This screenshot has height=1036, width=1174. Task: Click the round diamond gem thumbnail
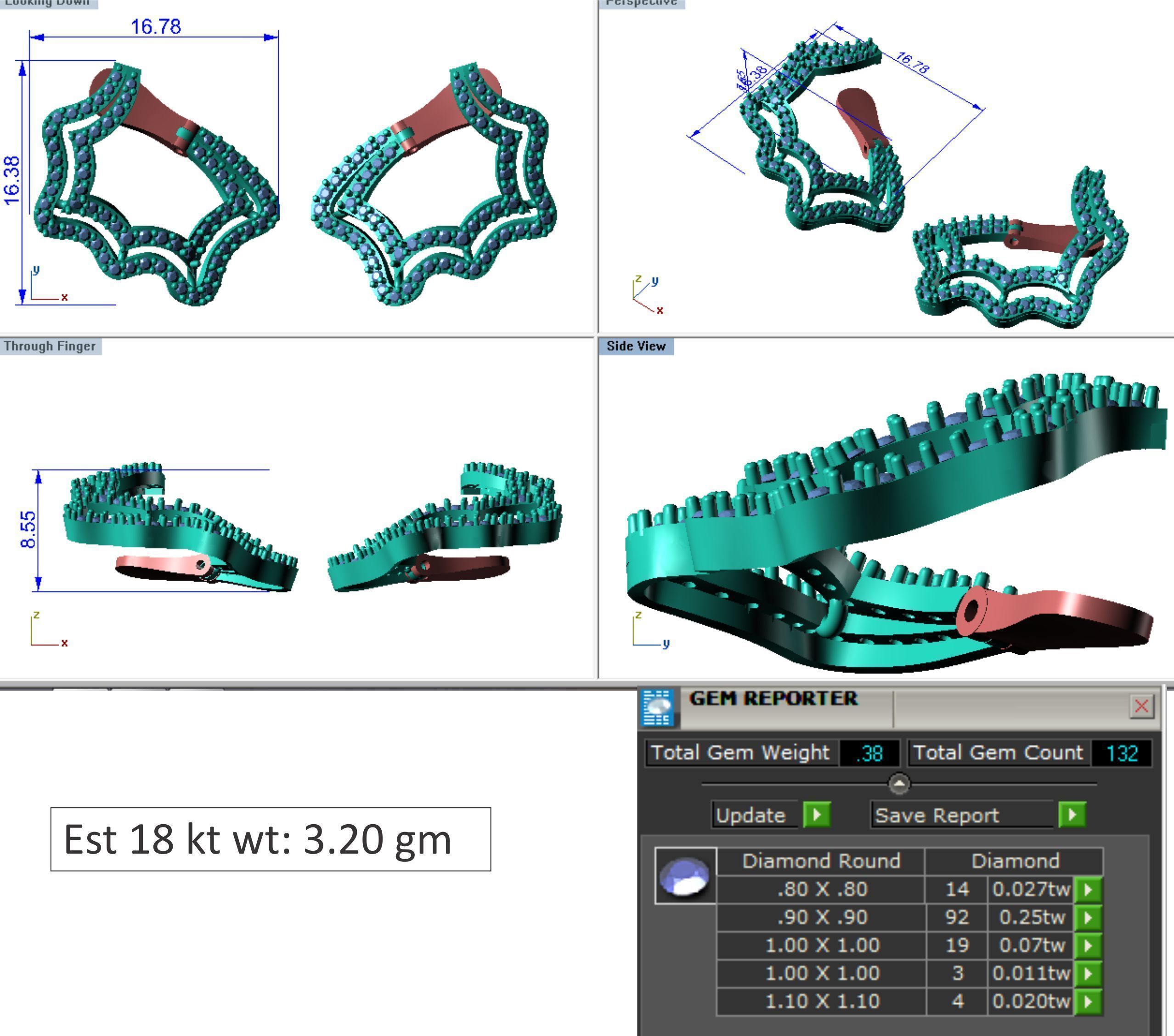685,876
